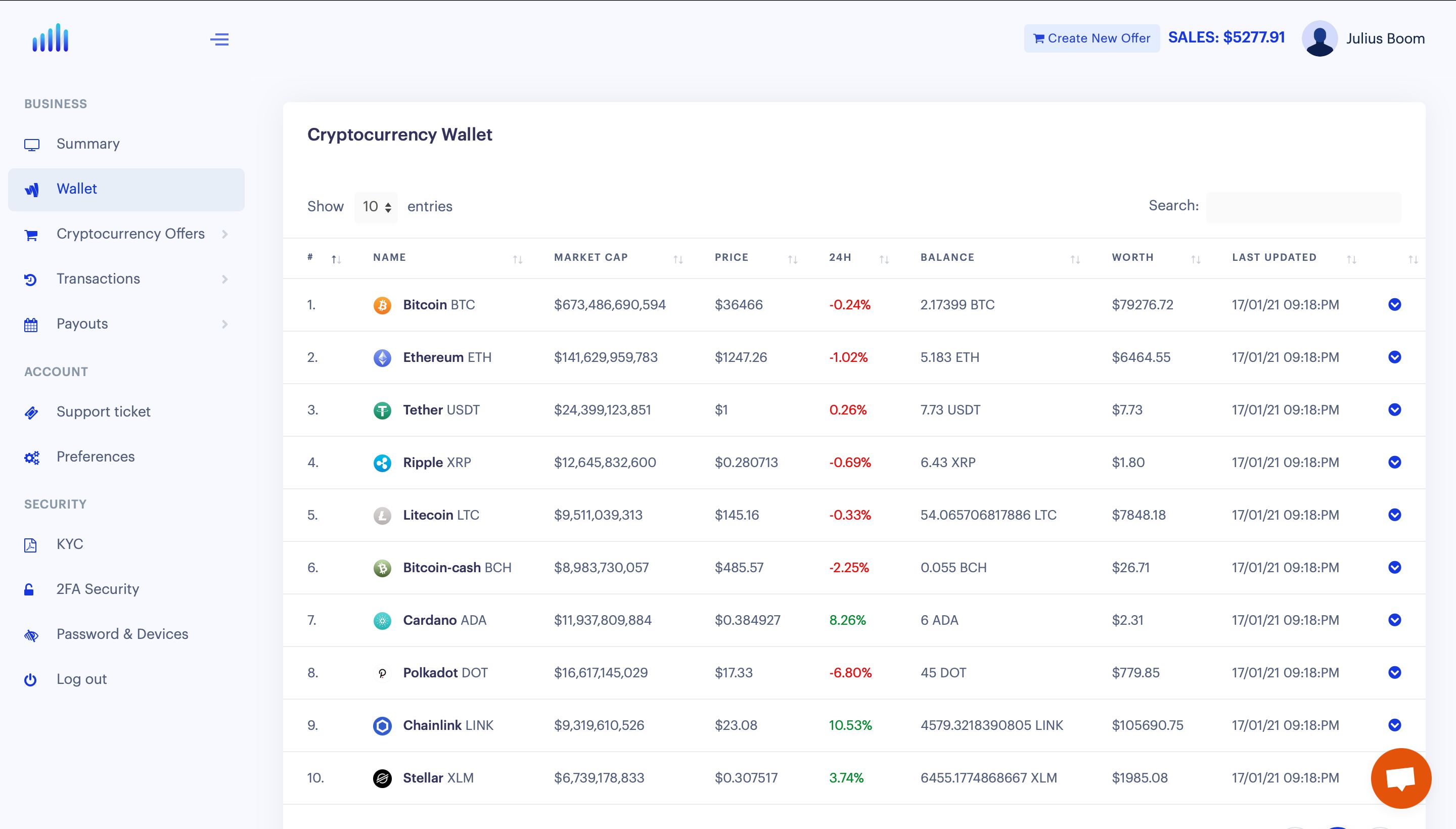Sort the table by the Worth column
The image size is (1456, 829).
[1132, 257]
